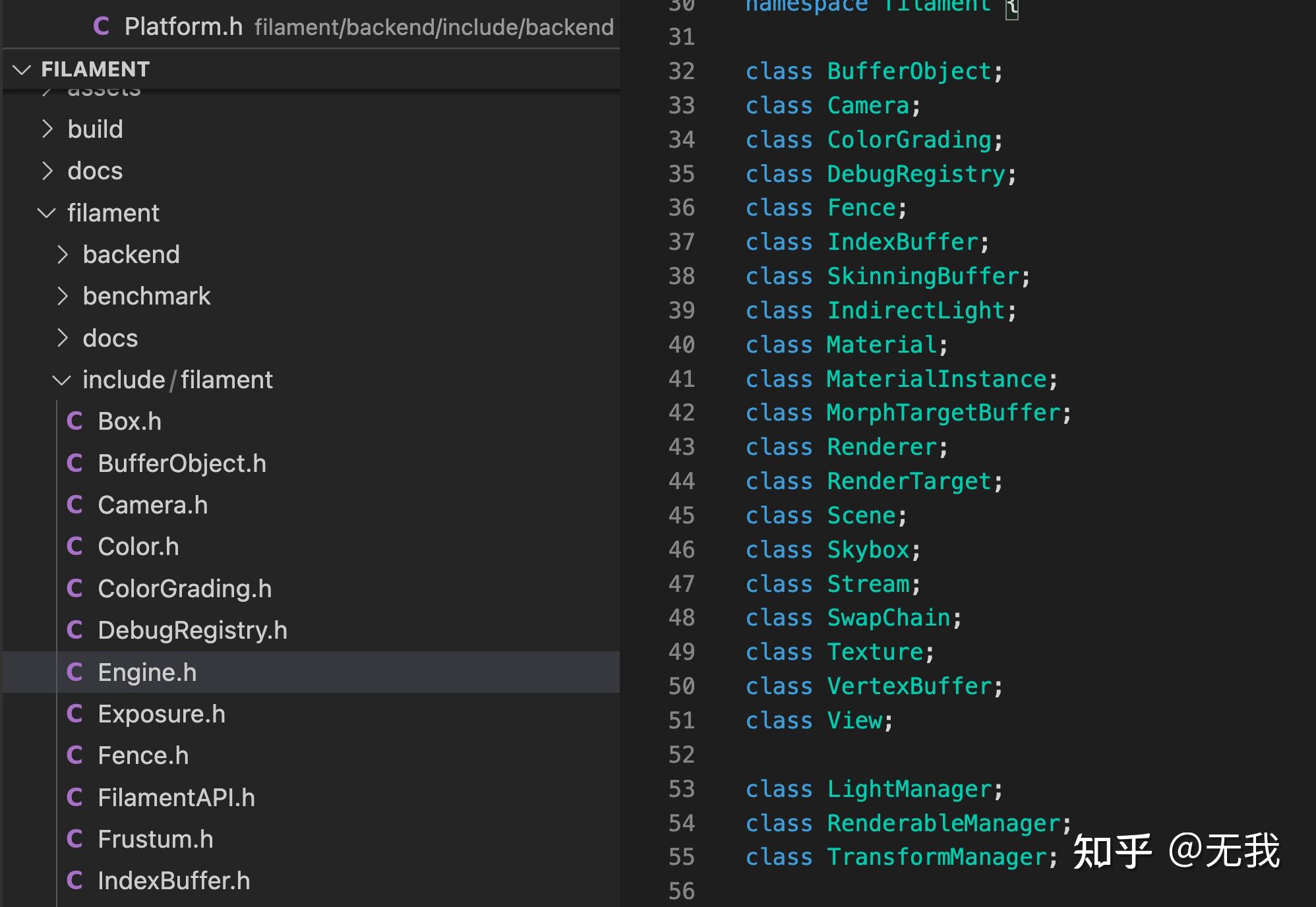Click the C icon next to IndexBuffer.h

click(x=75, y=881)
